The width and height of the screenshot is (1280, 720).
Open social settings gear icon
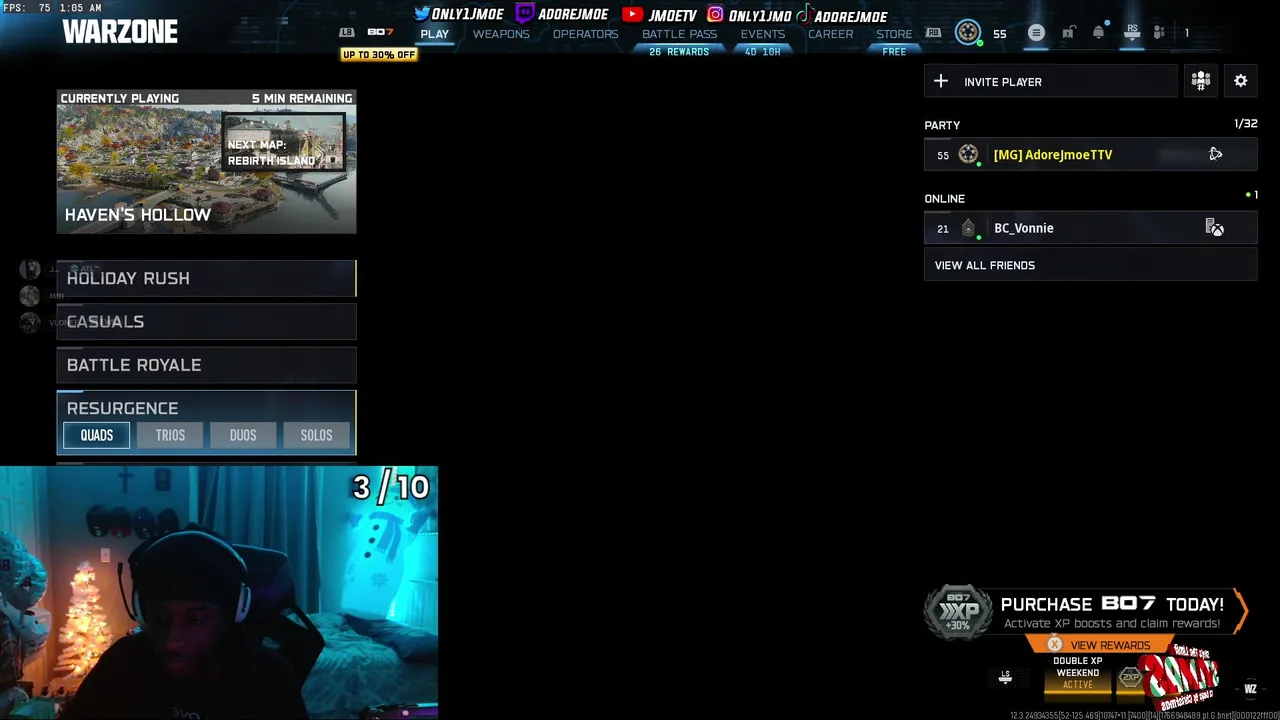1241,81
